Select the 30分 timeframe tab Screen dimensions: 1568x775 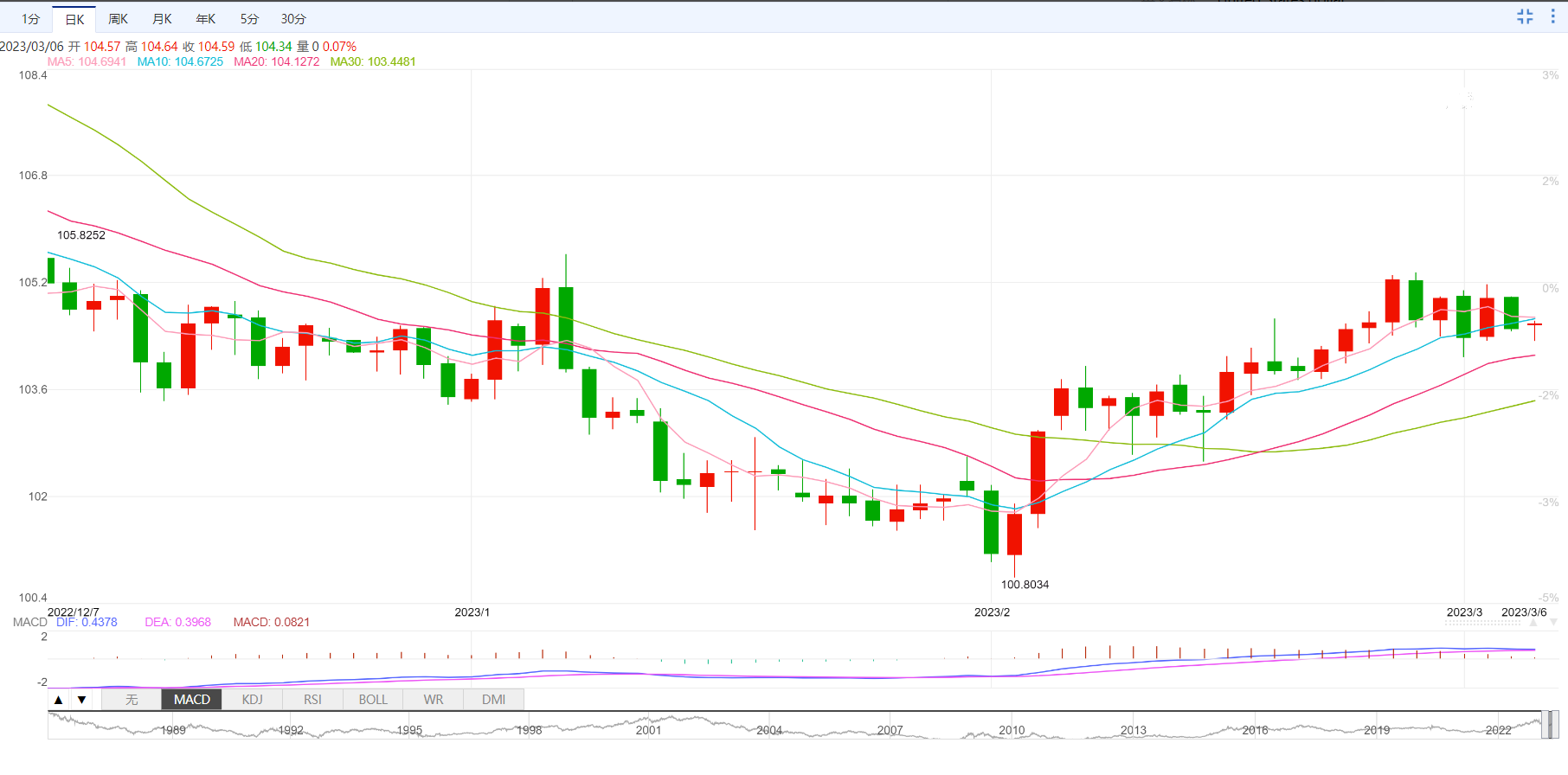[x=293, y=19]
